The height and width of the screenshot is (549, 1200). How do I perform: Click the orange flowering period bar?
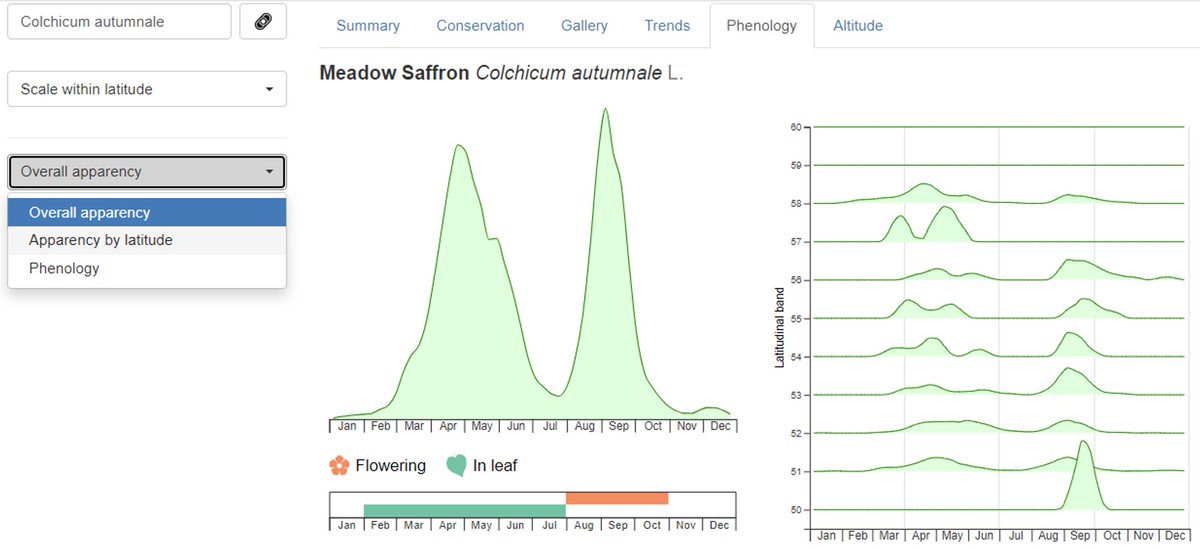pos(617,498)
